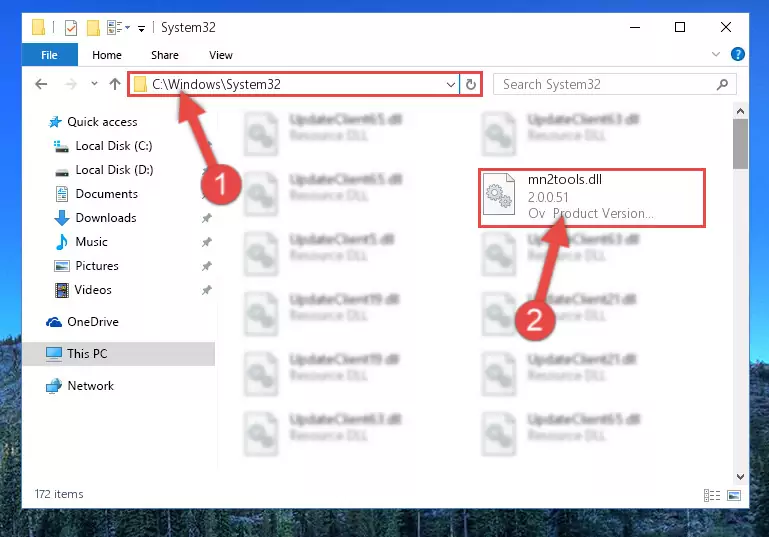Screen dimensions: 769x537
Task: Select OneDrive in the navigation pane
Action: 93,322
